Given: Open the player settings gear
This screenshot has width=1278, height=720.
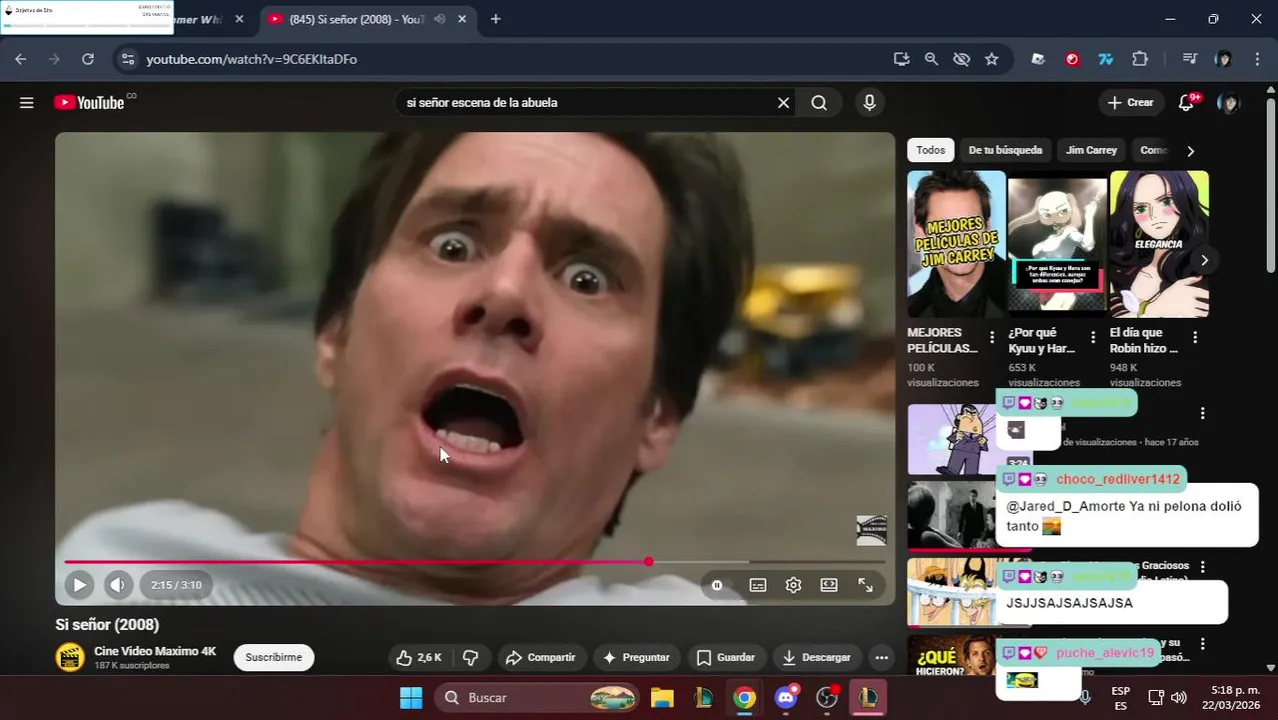Looking at the screenshot, I should coord(794,585).
